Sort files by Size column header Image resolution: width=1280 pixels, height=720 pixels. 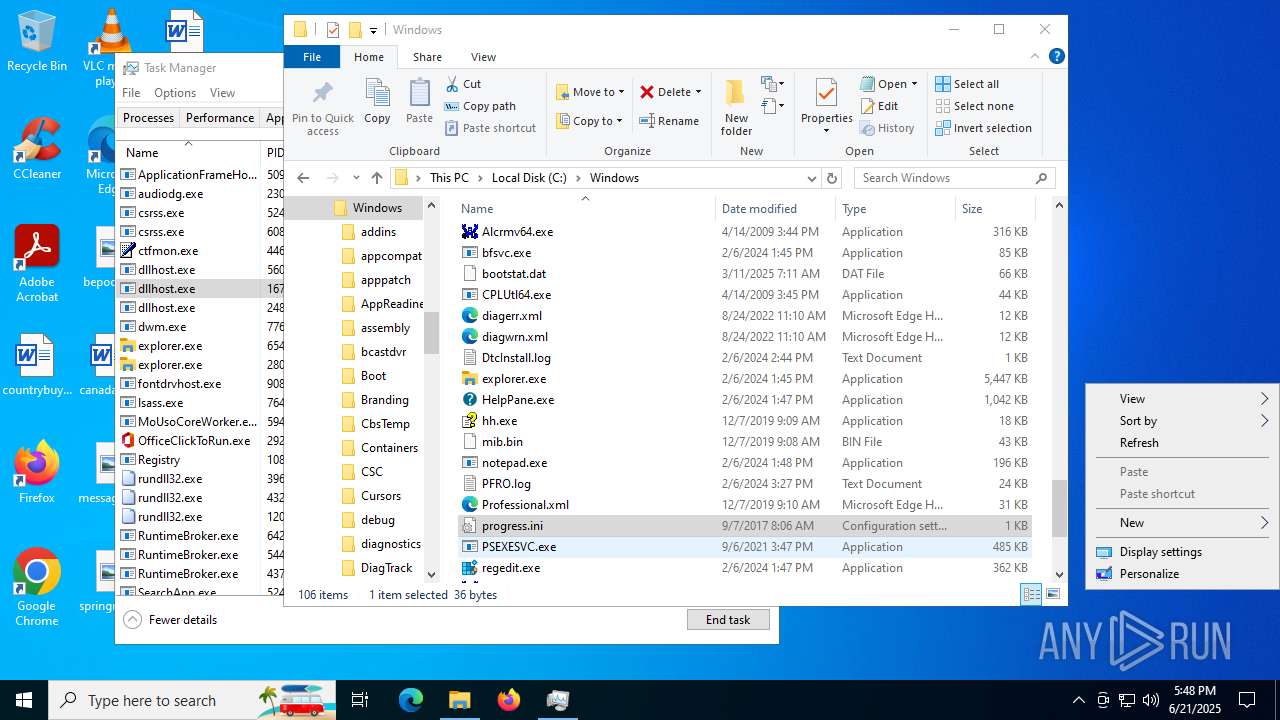pos(994,209)
